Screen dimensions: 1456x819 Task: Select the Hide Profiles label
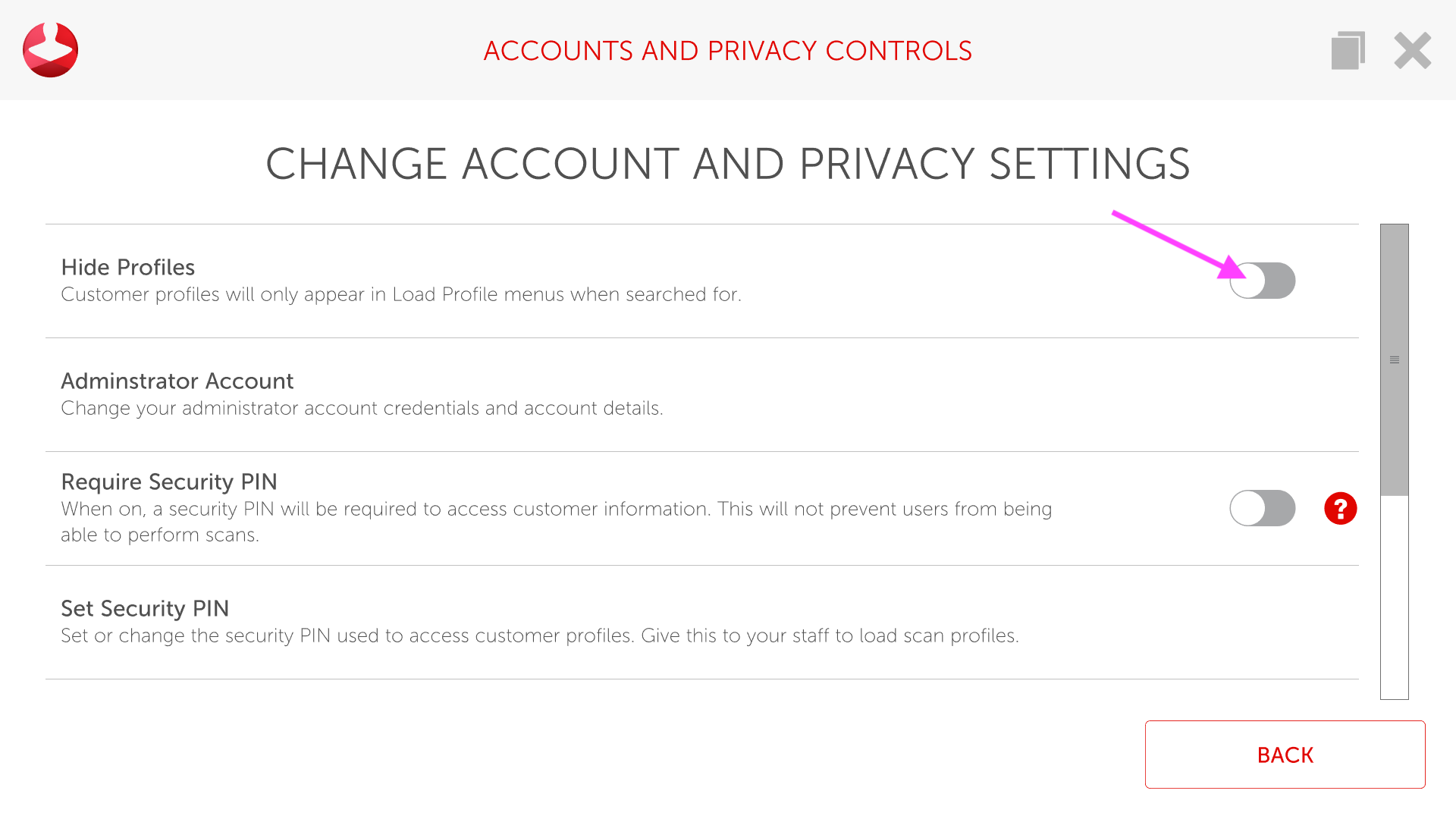[x=127, y=267]
